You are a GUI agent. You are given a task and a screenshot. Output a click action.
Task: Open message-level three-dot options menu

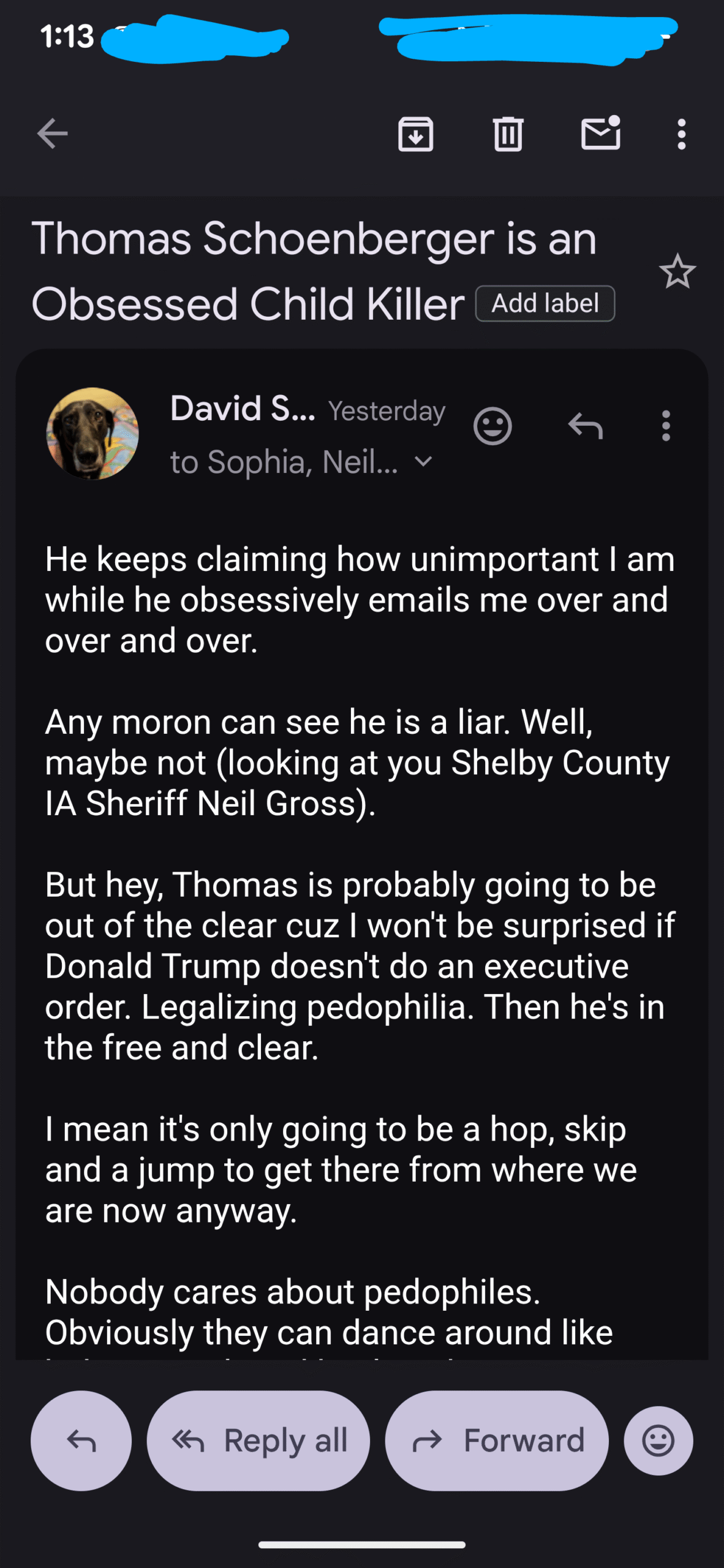tap(666, 426)
